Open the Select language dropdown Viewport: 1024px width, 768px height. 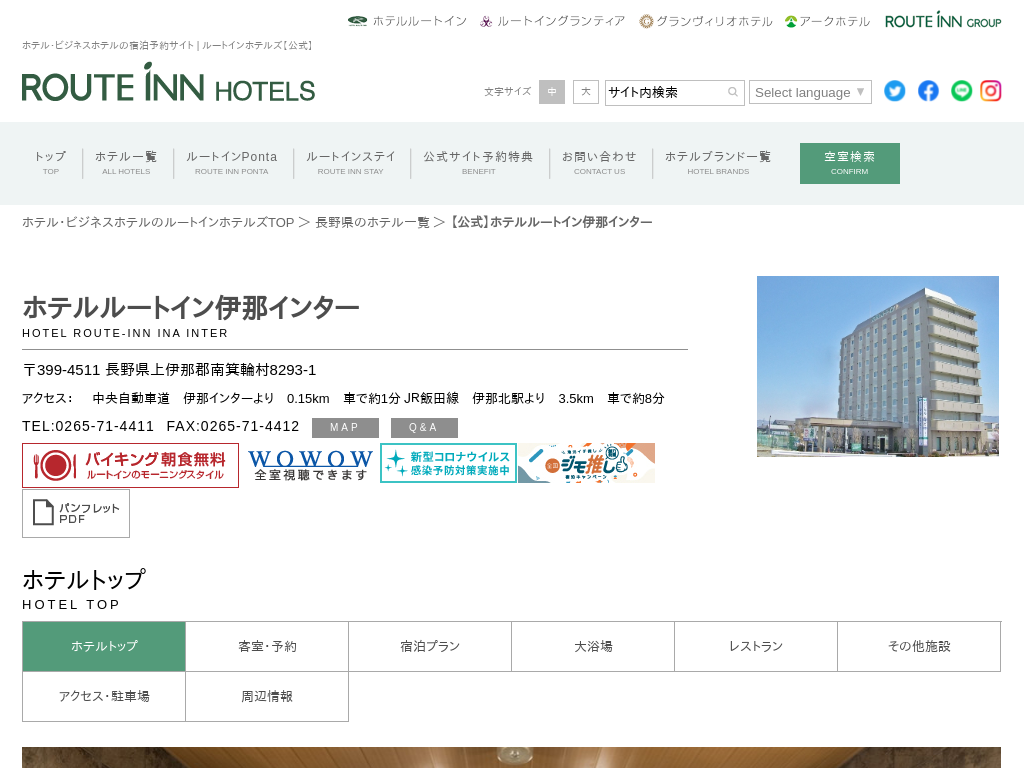click(x=810, y=92)
